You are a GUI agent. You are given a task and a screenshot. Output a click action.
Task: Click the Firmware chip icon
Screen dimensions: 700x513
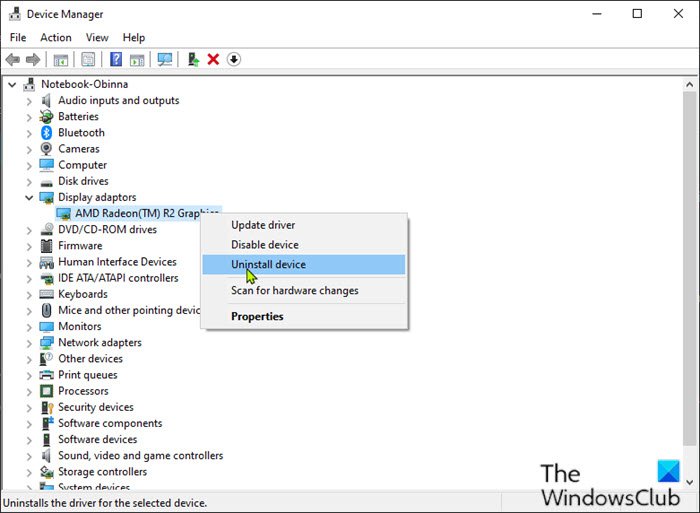(x=46, y=246)
